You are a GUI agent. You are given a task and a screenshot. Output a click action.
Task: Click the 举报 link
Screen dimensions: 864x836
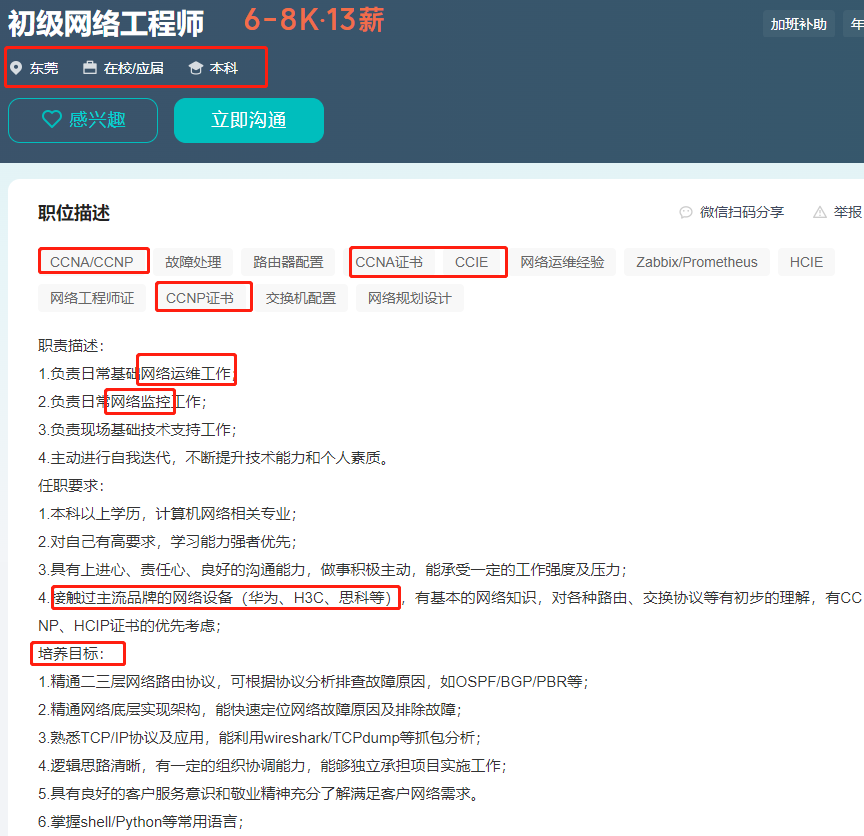(x=847, y=212)
